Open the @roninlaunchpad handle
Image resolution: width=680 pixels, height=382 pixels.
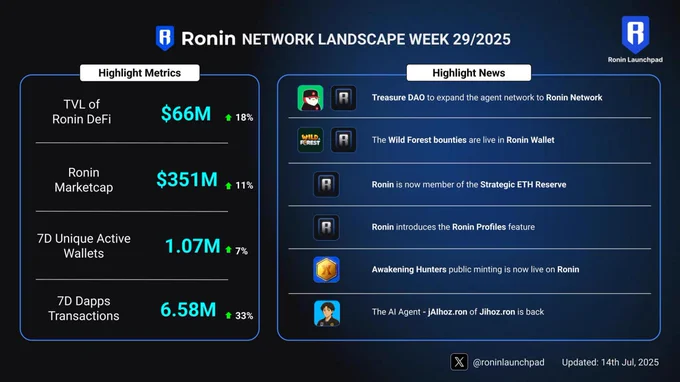click(x=508, y=362)
